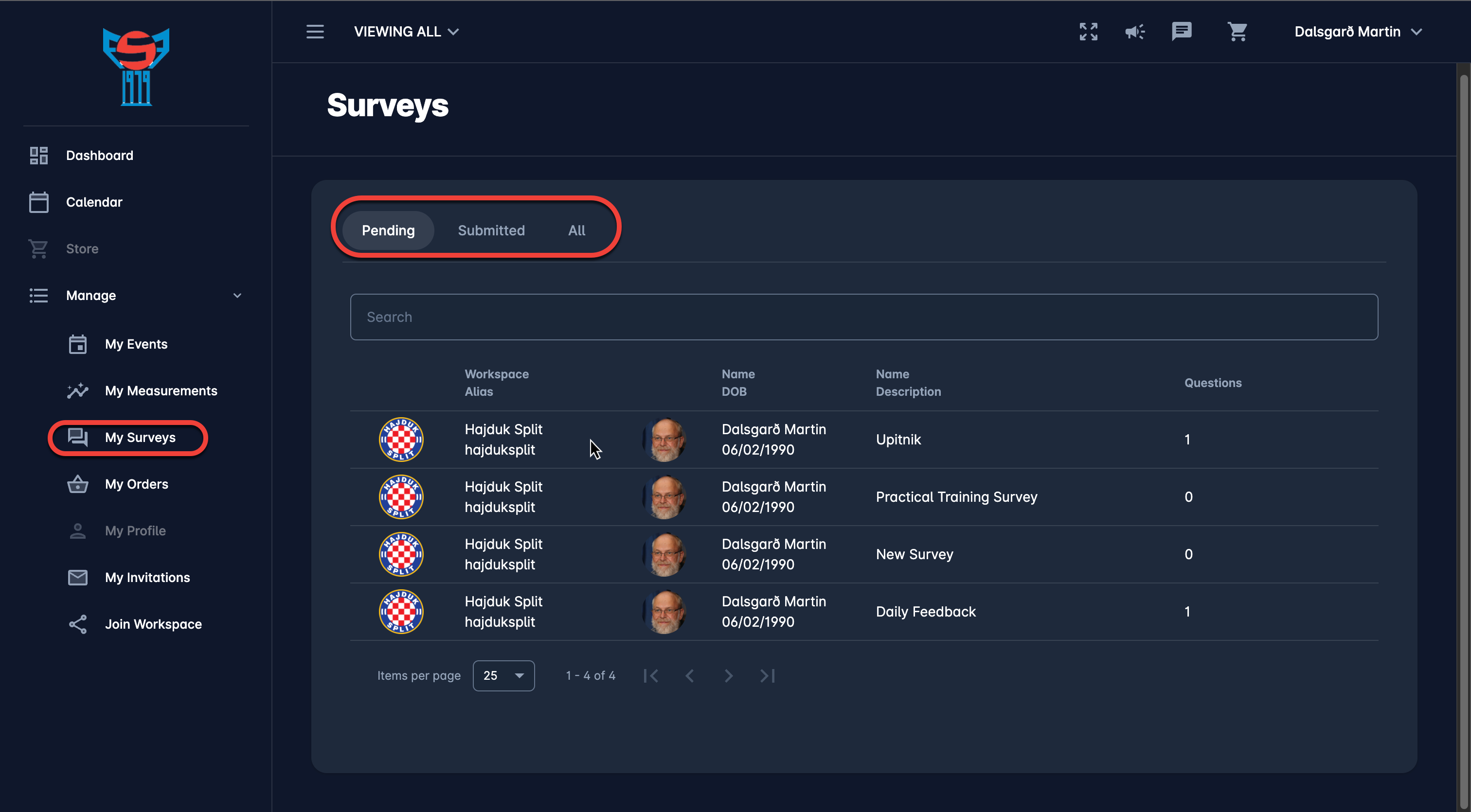Switch to the All tab
The image size is (1471, 812).
[x=576, y=230]
